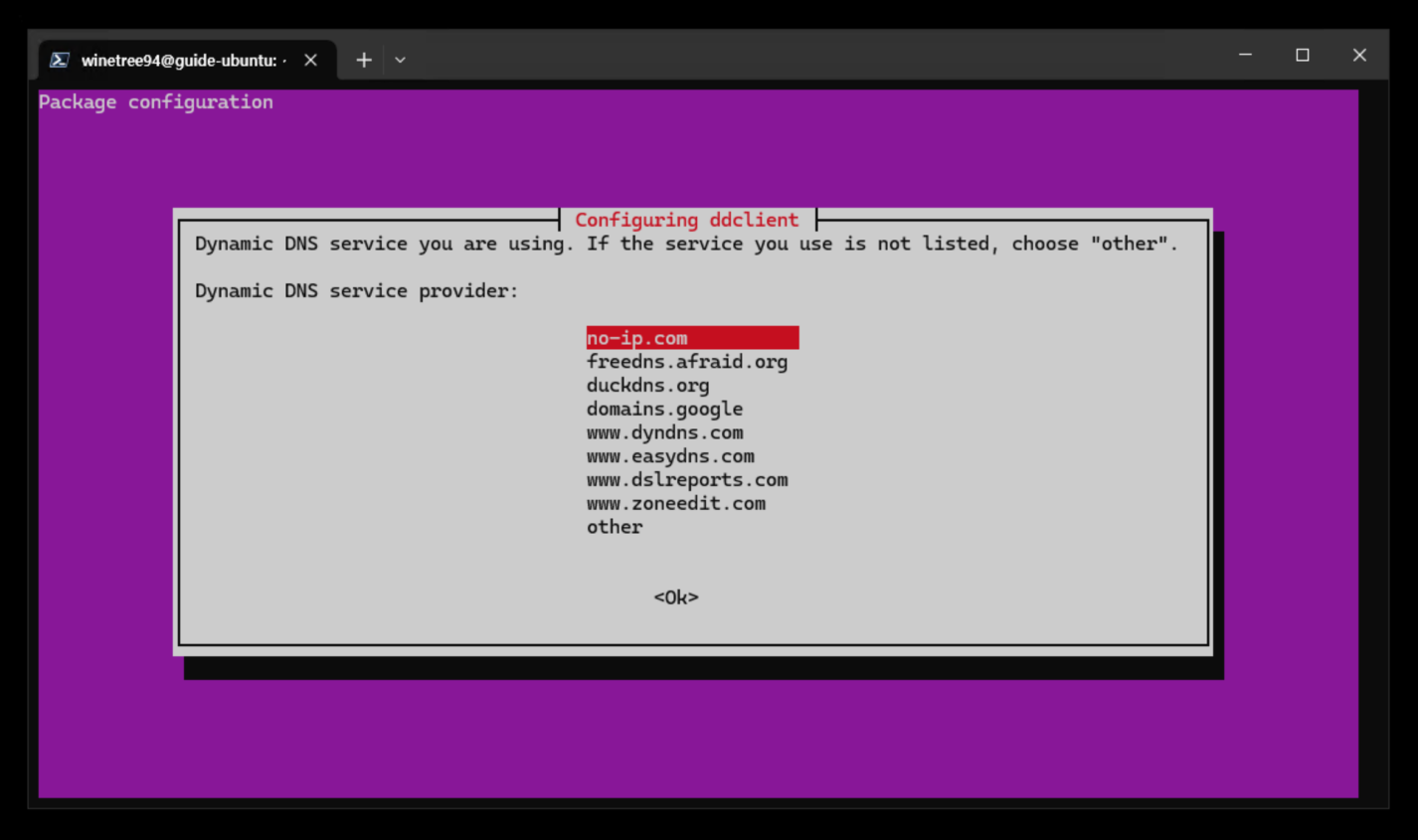The image size is (1418, 840).
Task: Minimize the terminal window
Action: pyautogui.click(x=1245, y=56)
